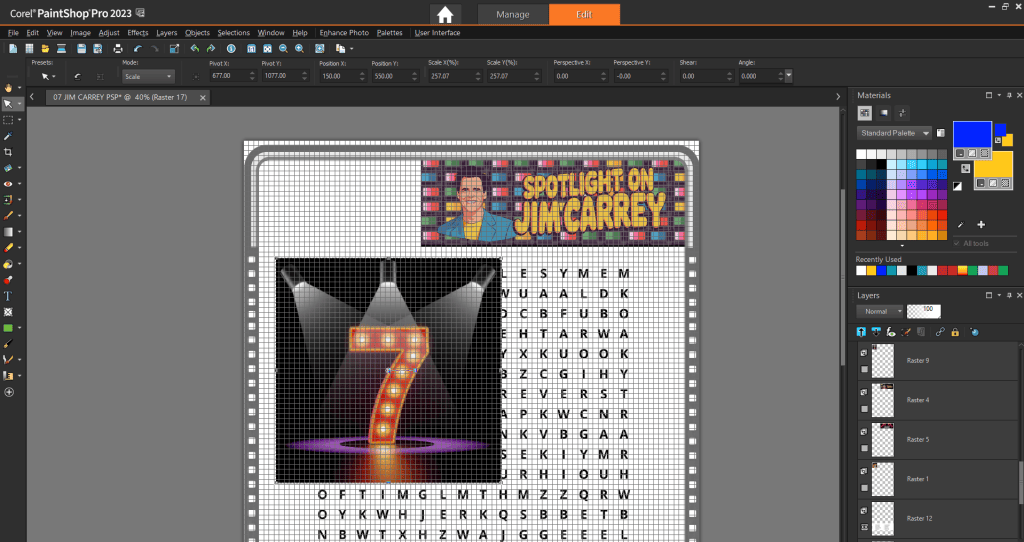Click the layer opacity slider showing 100
This screenshot has height=542, width=1024.
click(x=923, y=311)
